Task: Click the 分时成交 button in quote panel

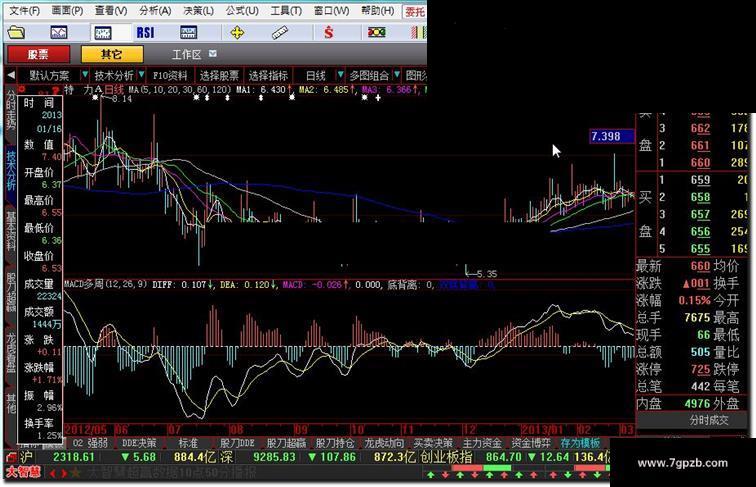Action: coord(709,420)
